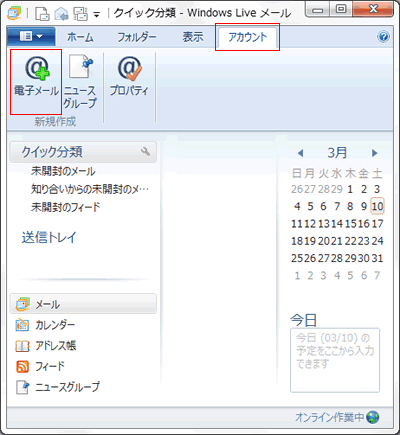Select March 31 in the calendar
Image resolution: width=400 pixels, height=435 pixels.
point(377,258)
